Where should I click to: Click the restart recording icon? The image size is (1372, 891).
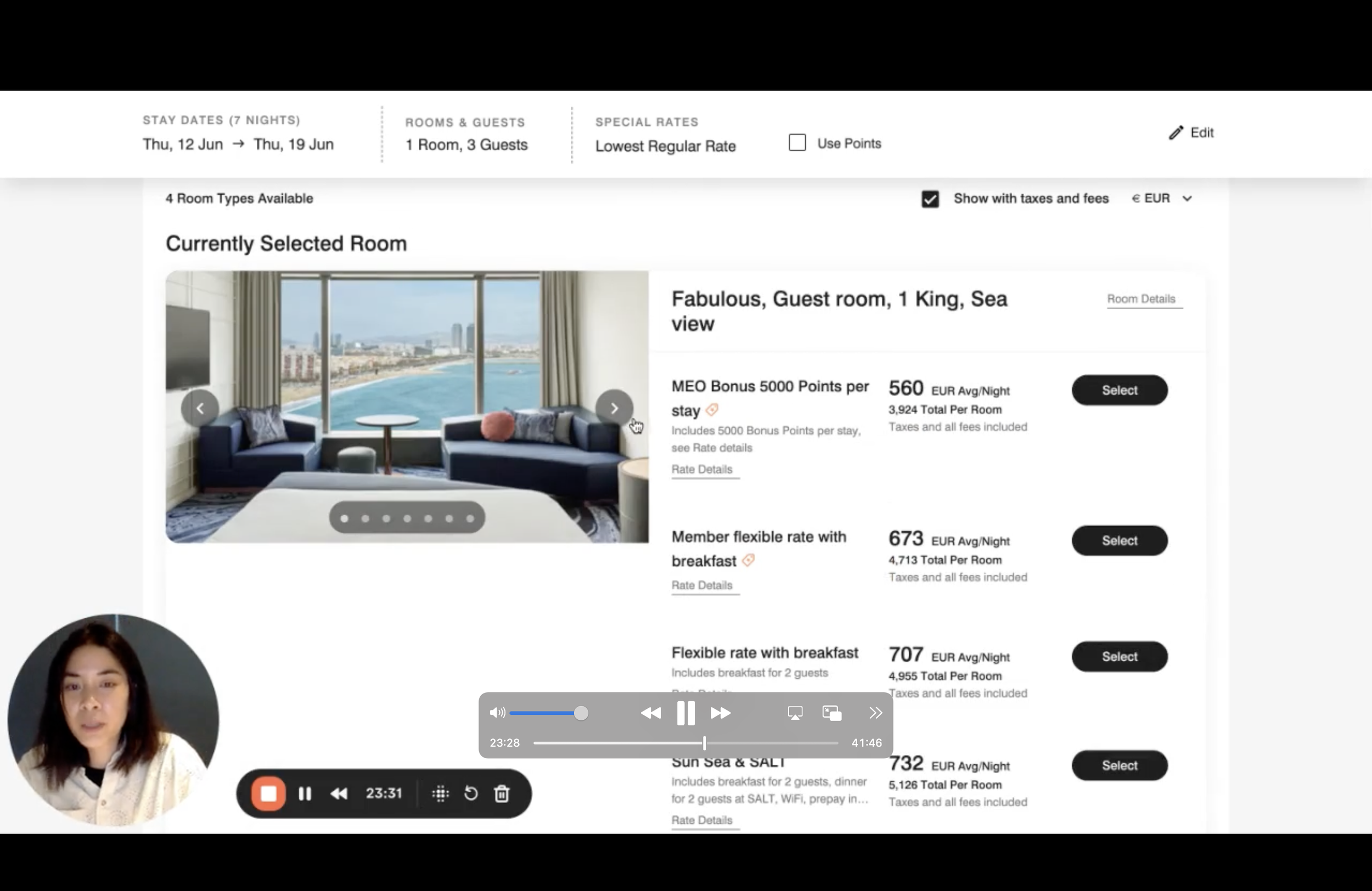click(x=471, y=793)
